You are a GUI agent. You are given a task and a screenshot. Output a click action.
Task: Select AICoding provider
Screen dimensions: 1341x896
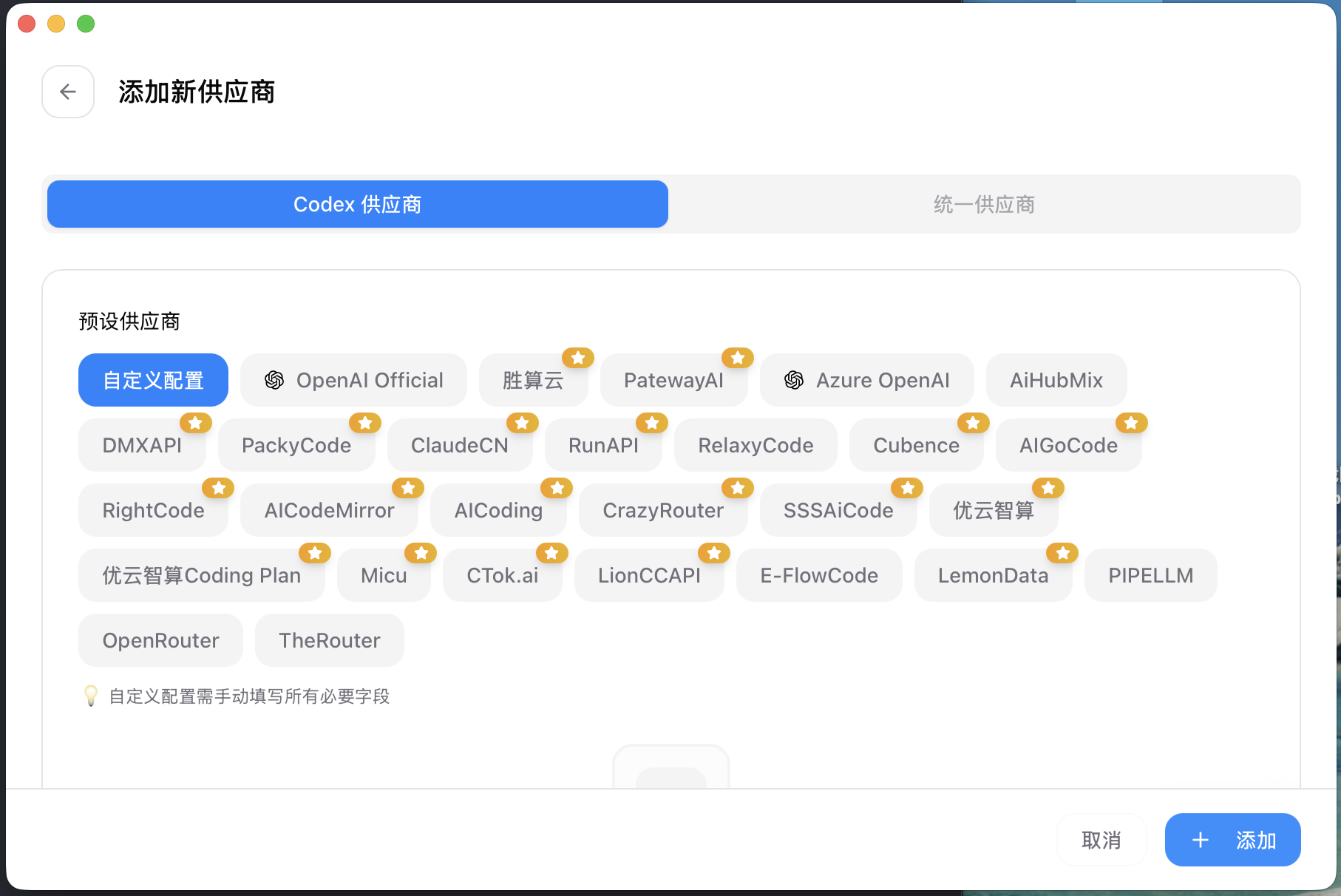[498, 510]
